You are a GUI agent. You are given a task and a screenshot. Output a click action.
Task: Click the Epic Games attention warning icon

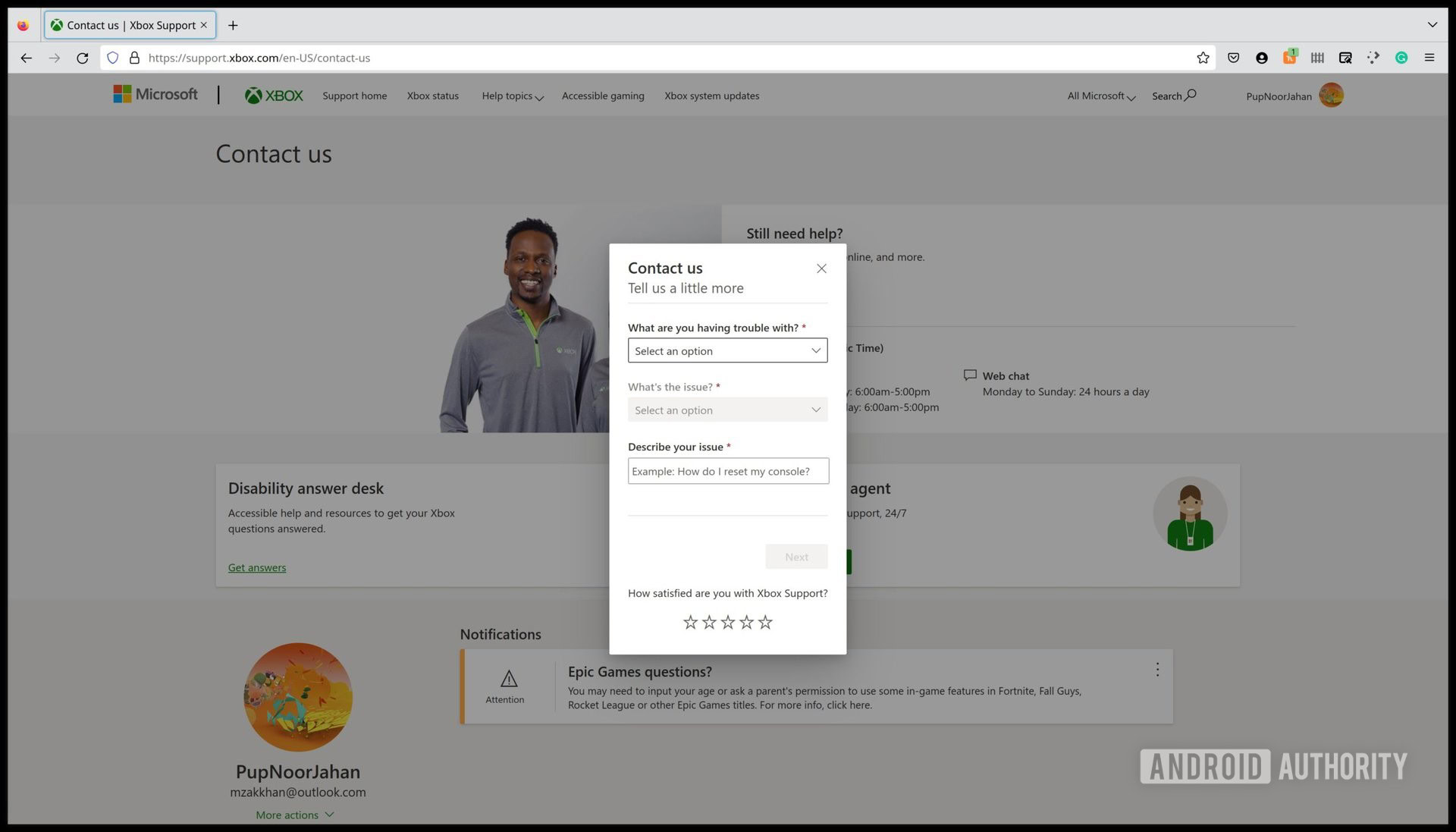pyautogui.click(x=506, y=678)
